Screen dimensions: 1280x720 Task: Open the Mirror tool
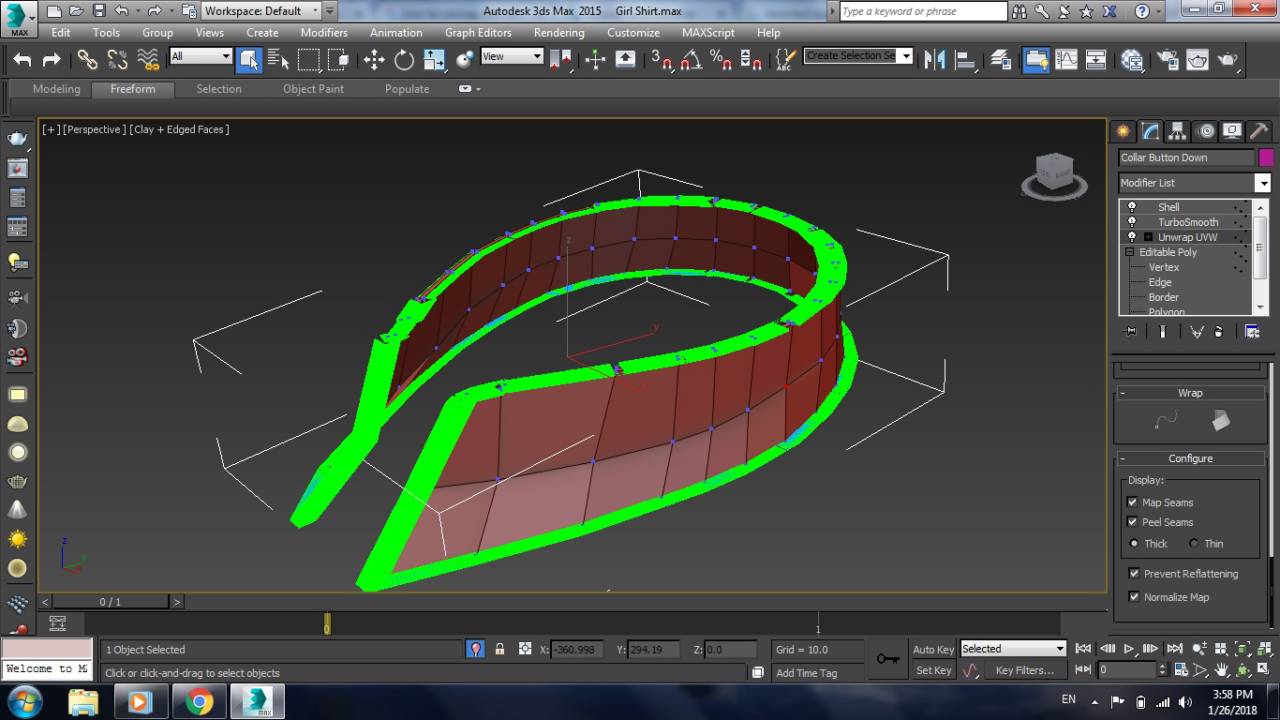(x=935, y=60)
